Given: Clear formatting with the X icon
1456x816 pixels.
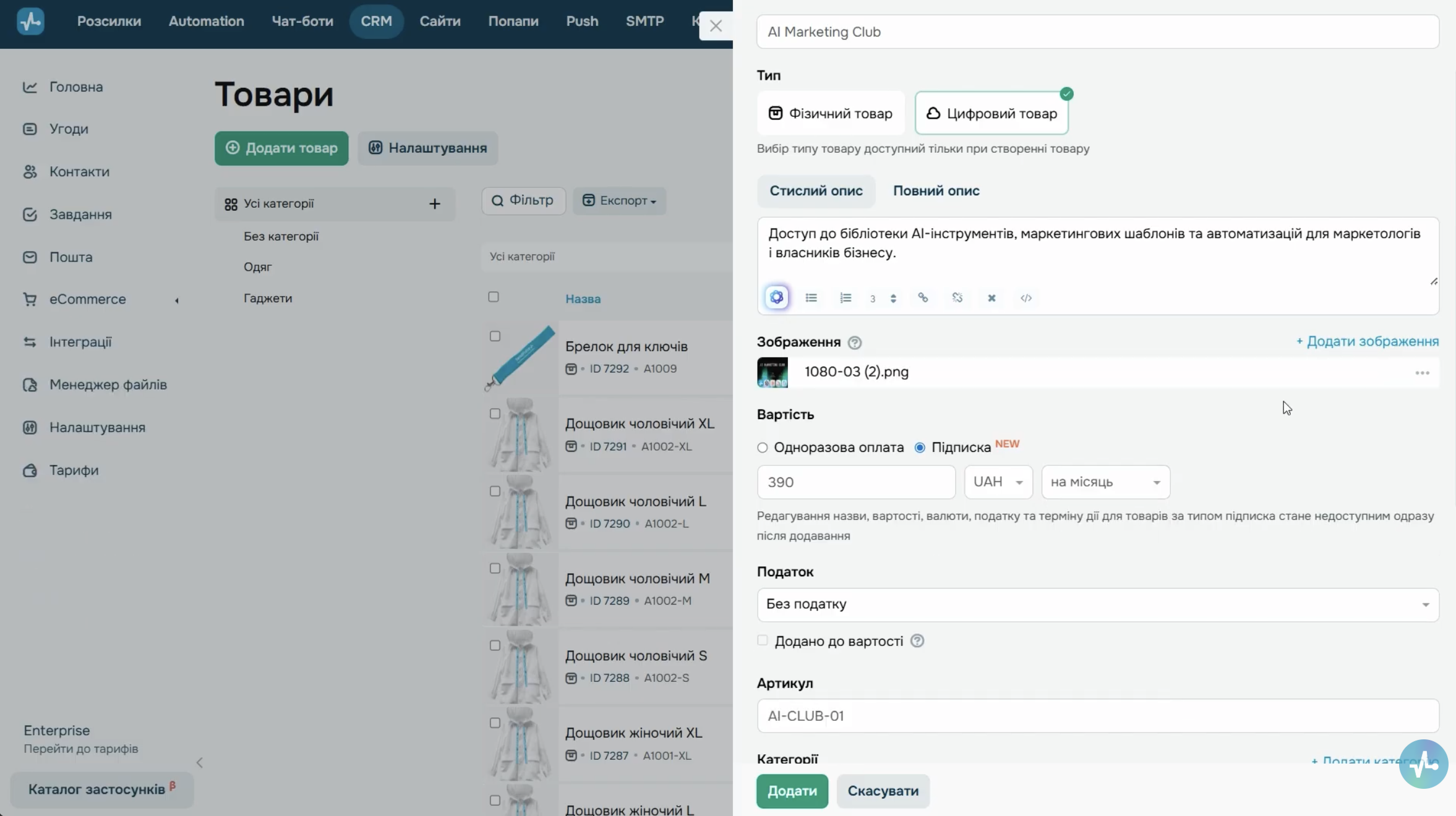Looking at the screenshot, I should point(991,298).
